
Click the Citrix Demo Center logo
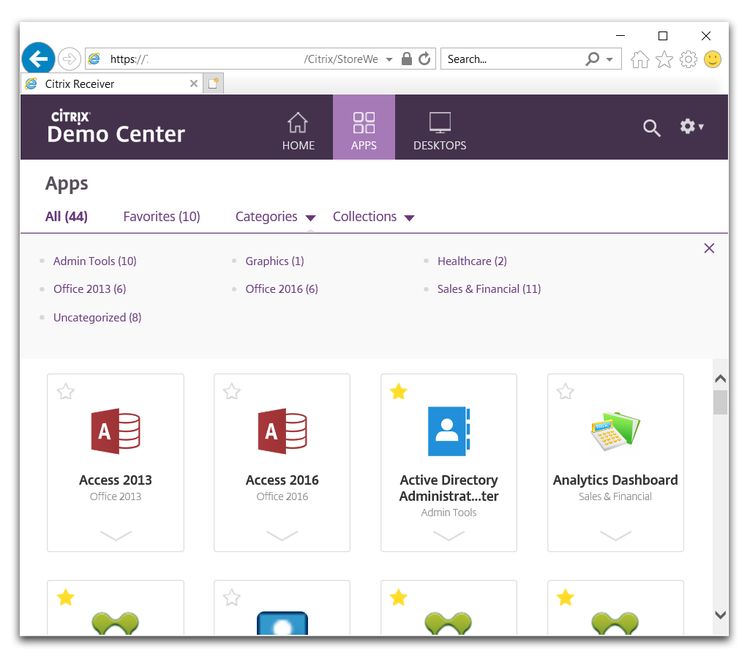point(115,127)
